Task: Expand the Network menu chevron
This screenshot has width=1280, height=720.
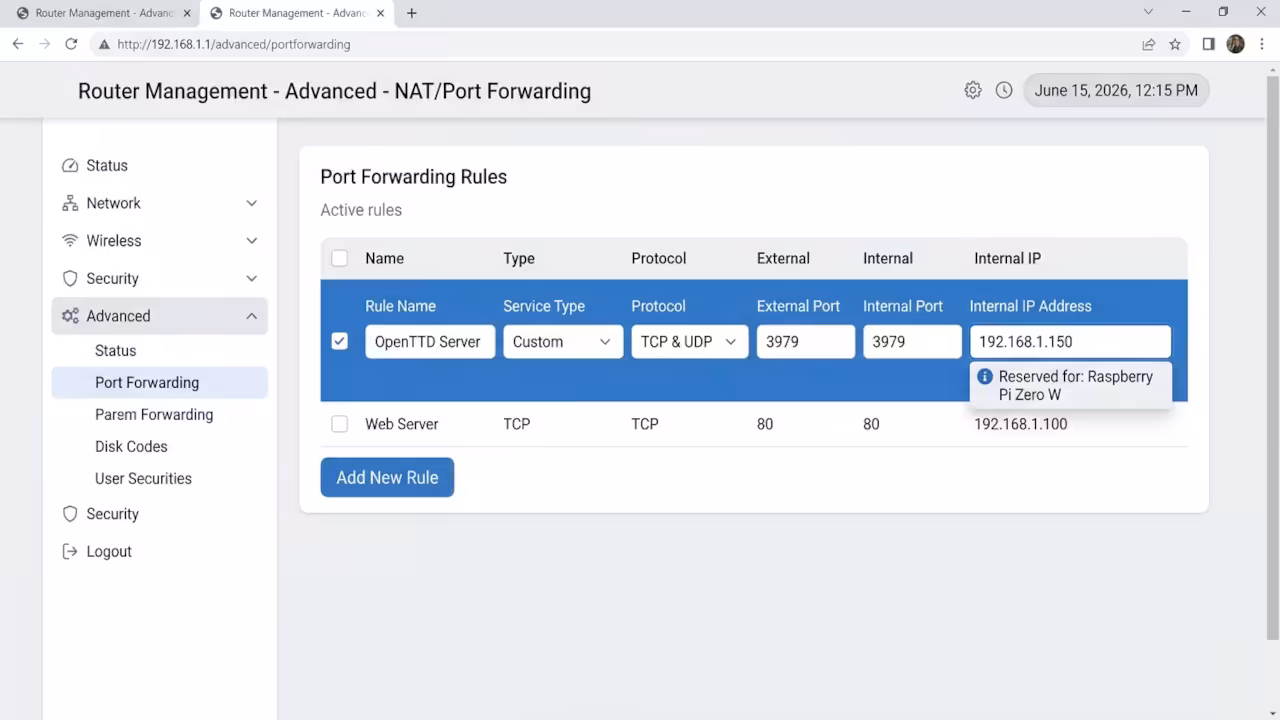Action: (252, 203)
